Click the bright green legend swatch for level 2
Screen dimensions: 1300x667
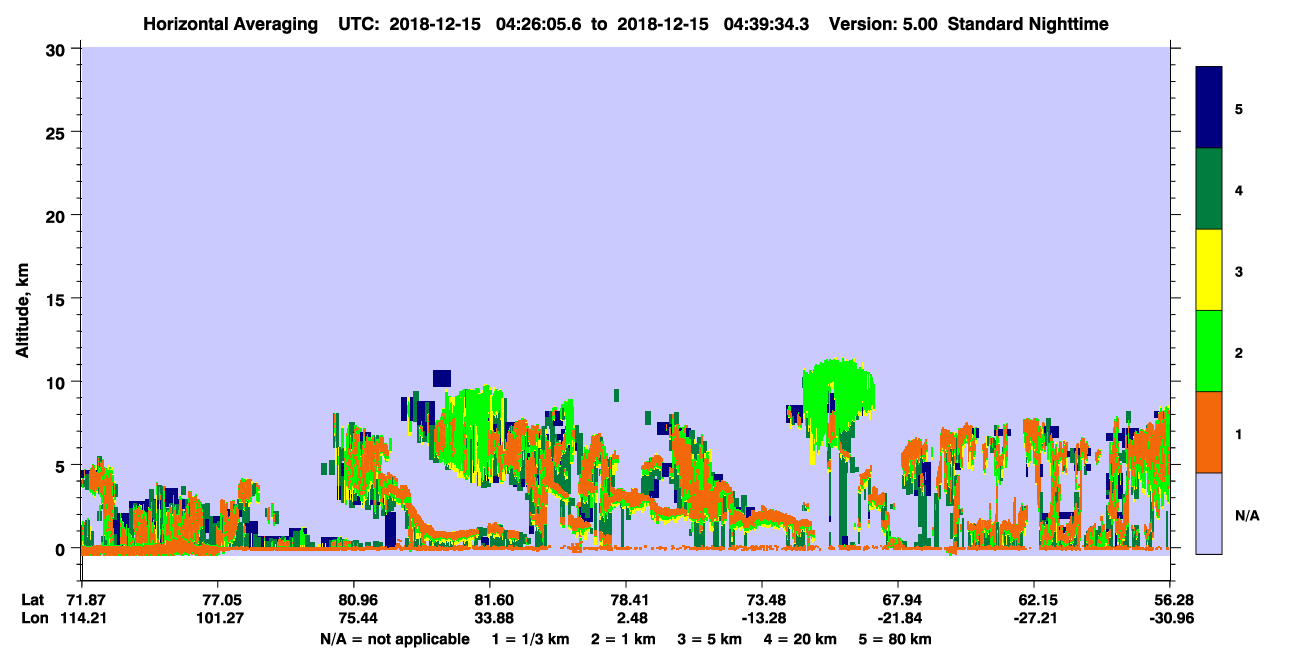[x=1209, y=350]
